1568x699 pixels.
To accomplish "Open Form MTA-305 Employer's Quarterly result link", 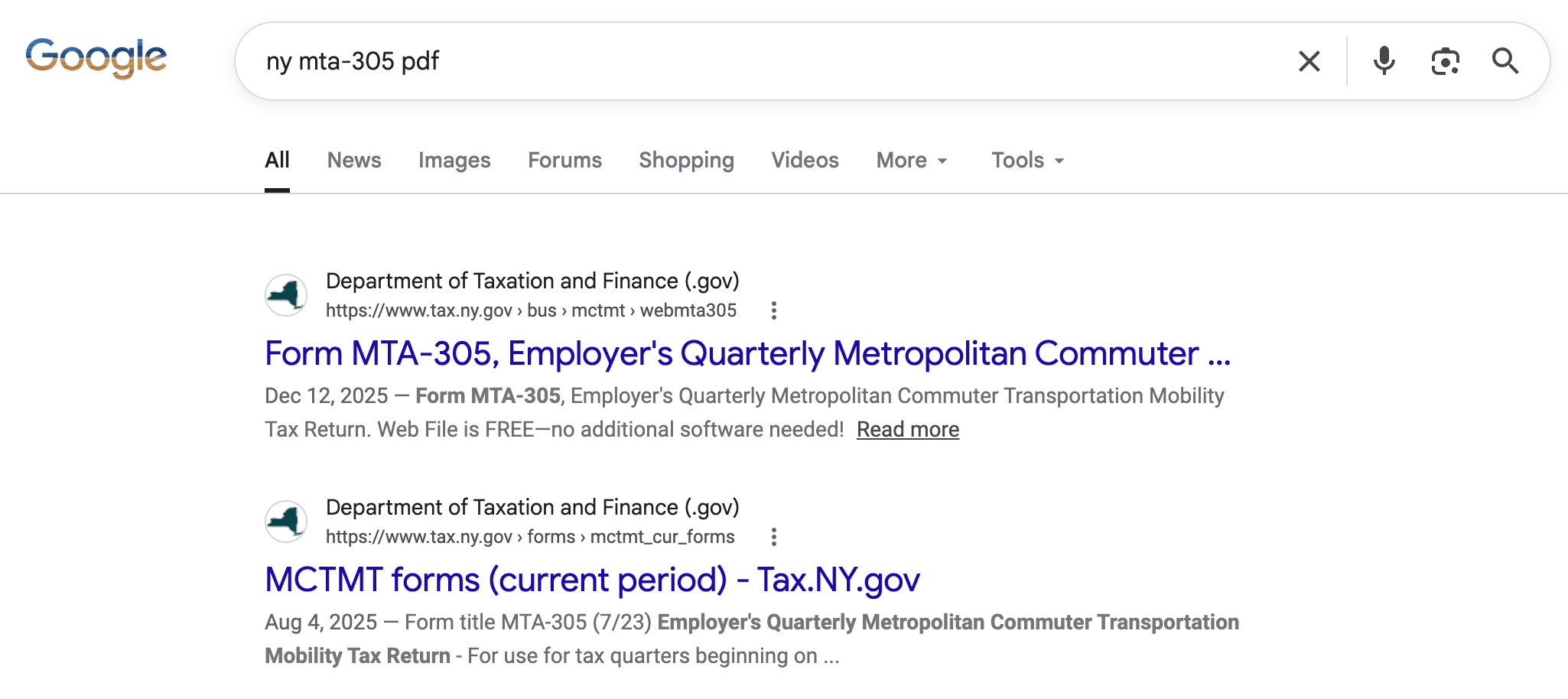I will click(x=747, y=353).
